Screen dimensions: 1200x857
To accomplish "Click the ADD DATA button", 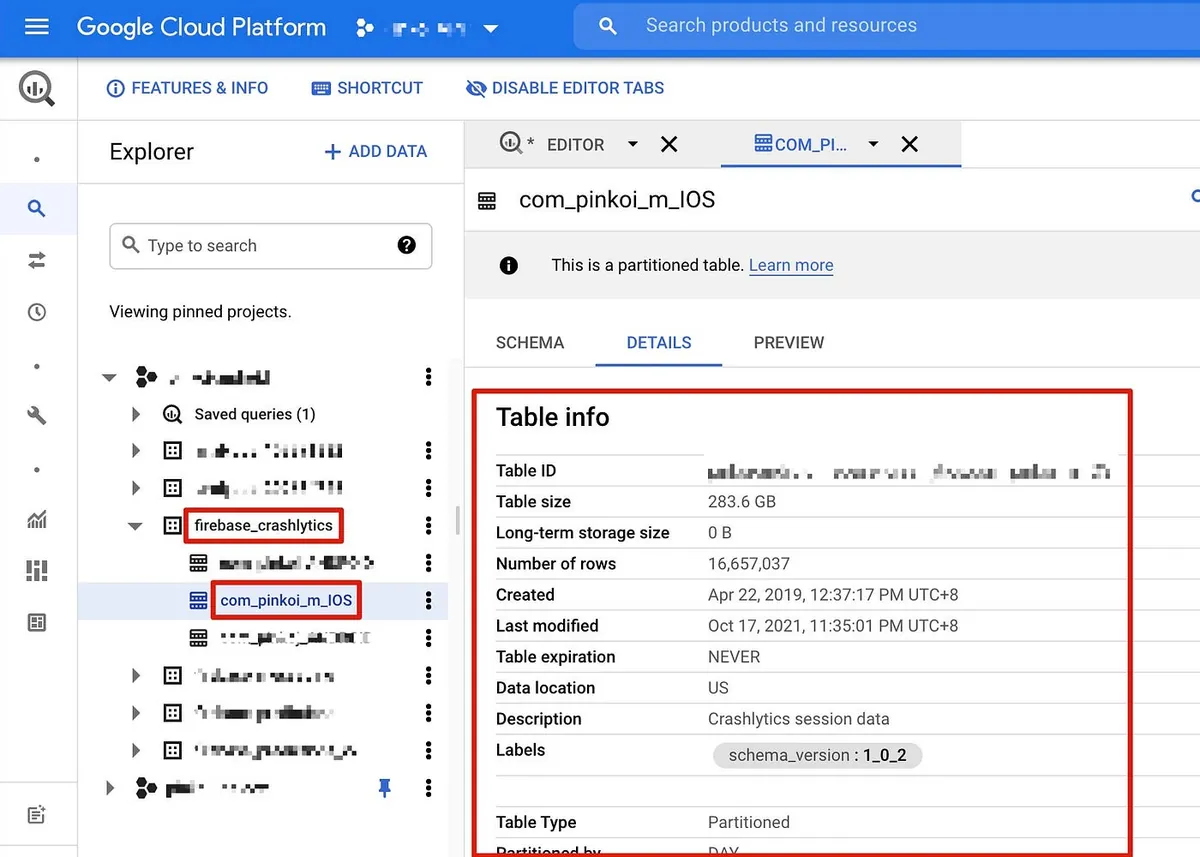I will (375, 151).
